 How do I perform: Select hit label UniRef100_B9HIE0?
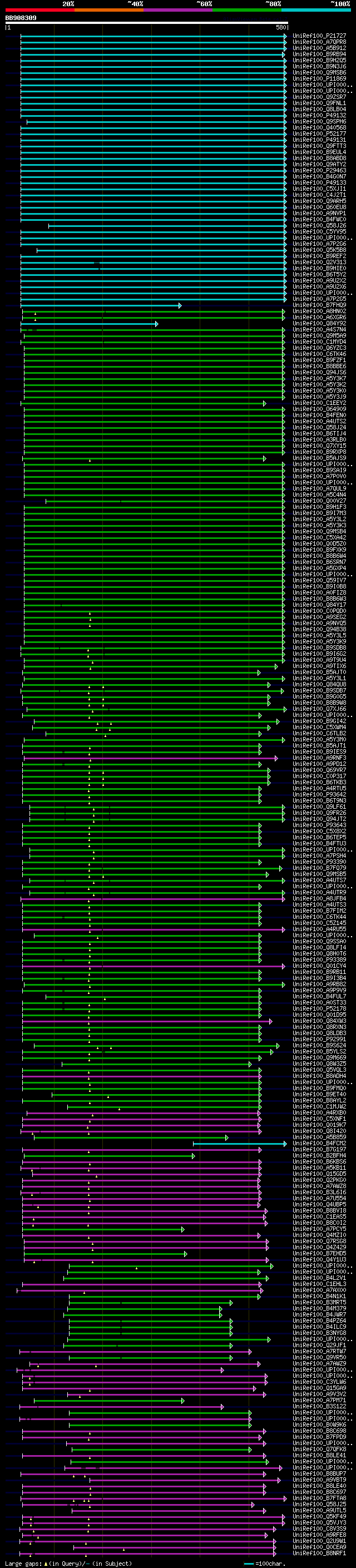point(319,269)
